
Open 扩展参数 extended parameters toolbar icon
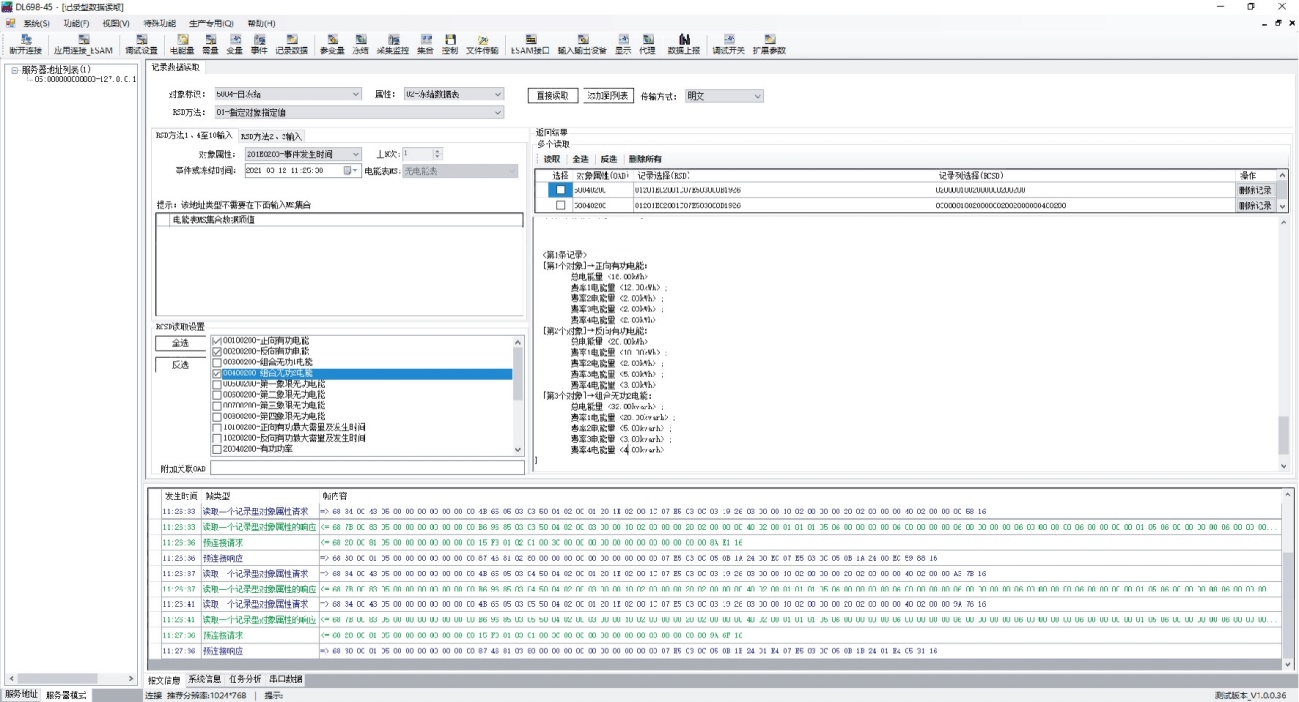click(x=769, y=44)
